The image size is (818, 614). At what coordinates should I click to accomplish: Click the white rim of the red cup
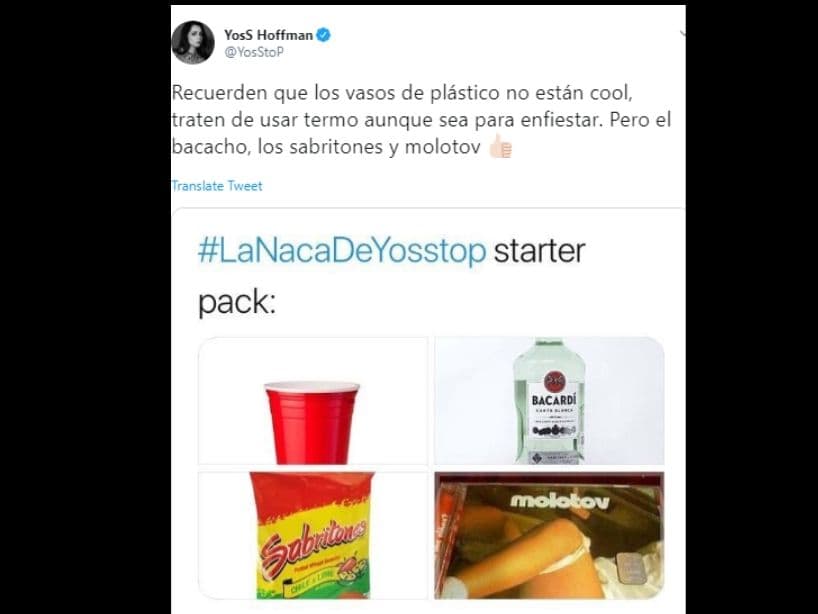point(312,387)
